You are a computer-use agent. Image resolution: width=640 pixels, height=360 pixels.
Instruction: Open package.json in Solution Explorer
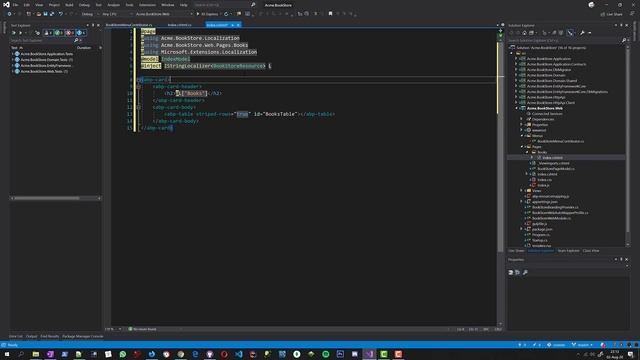(x=542, y=229)
